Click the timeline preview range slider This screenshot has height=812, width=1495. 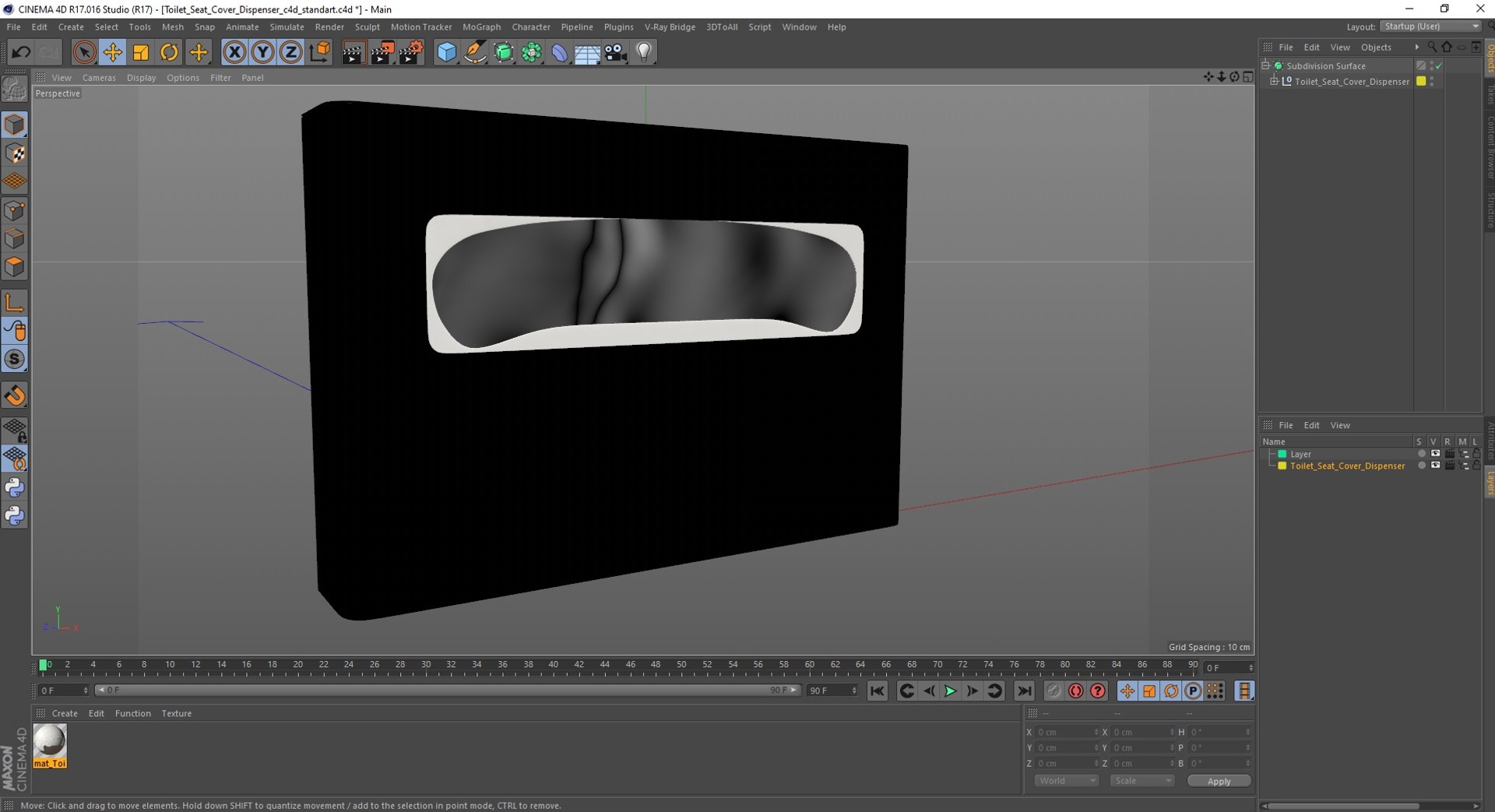(448, 691)
